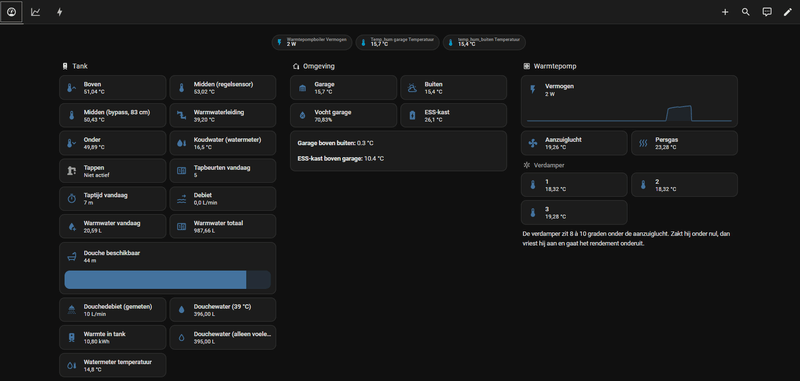Screen dimensions: 800x381
Task: Open the assistant chat icon
Action: tap(766, 12)
